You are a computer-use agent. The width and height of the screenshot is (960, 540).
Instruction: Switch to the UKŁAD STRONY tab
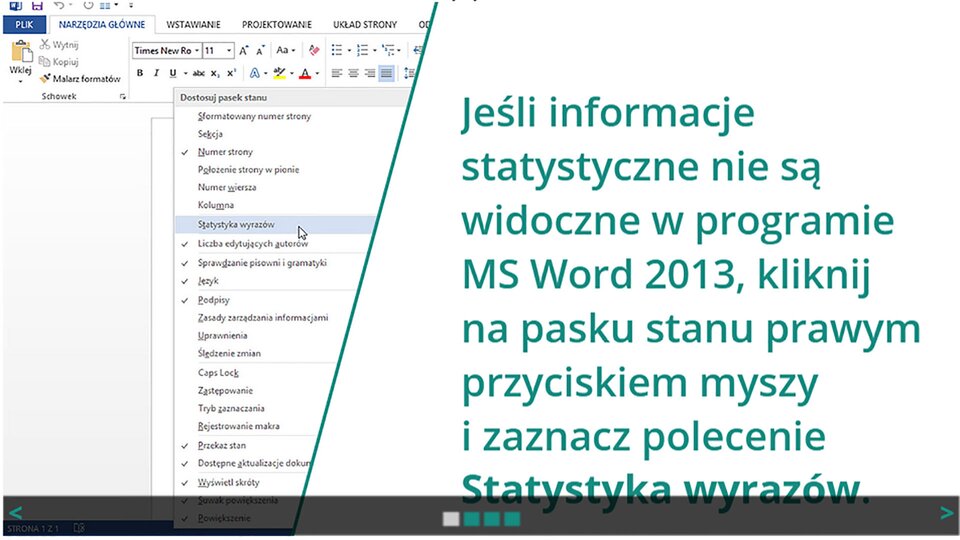click(x=365, y=24)
